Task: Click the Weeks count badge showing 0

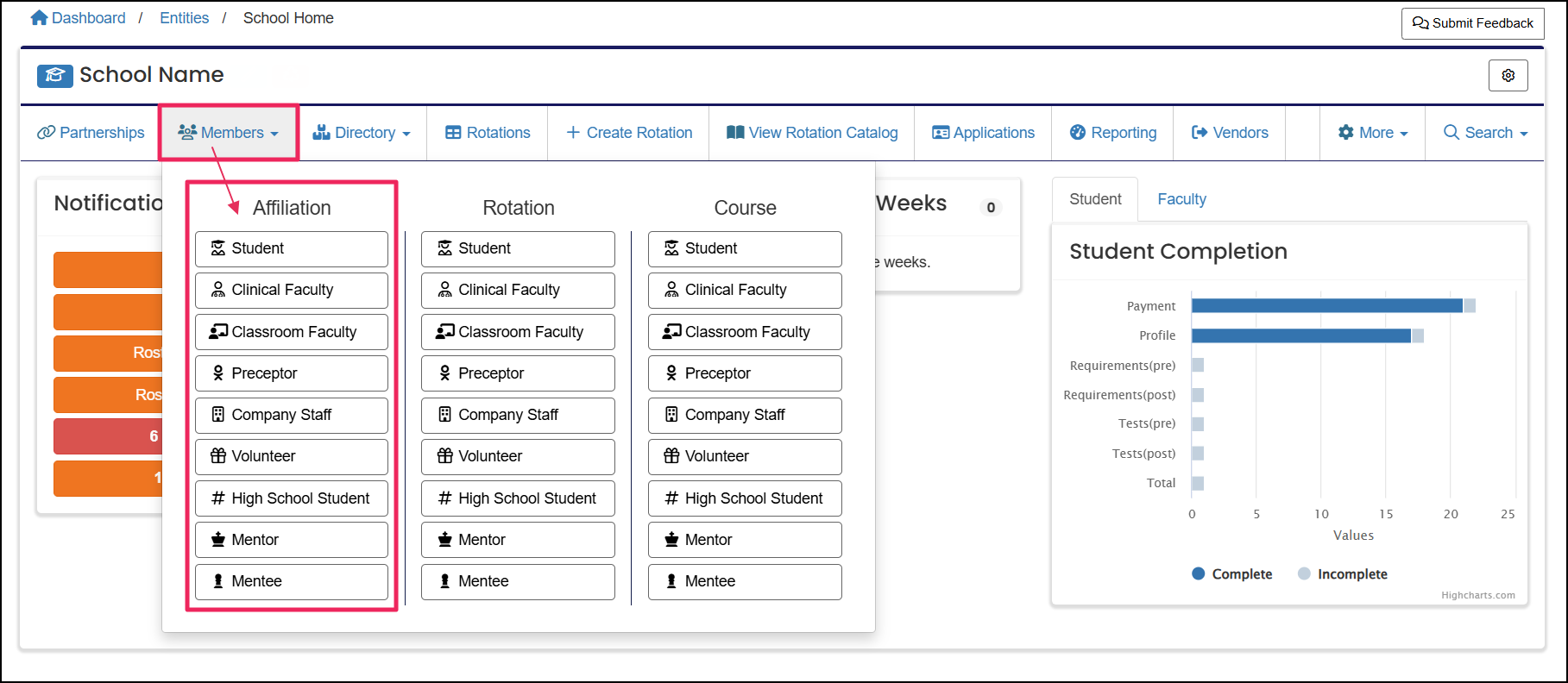Action: 991,207
